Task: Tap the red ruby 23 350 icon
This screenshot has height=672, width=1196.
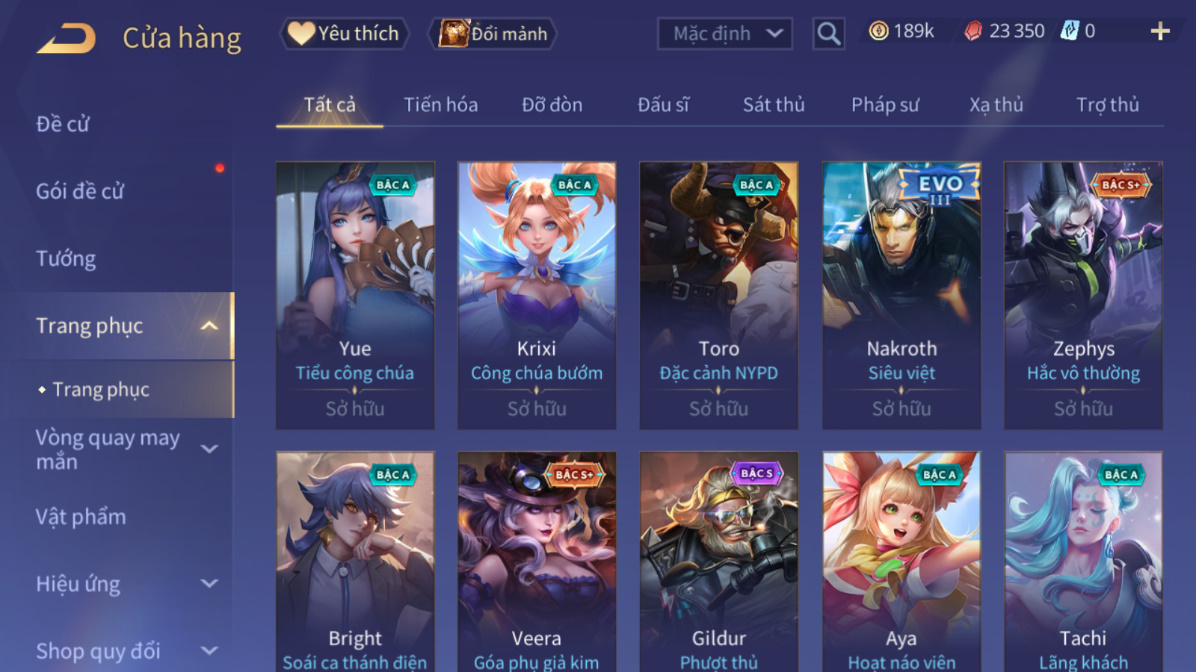Action: tap(973, 31)
